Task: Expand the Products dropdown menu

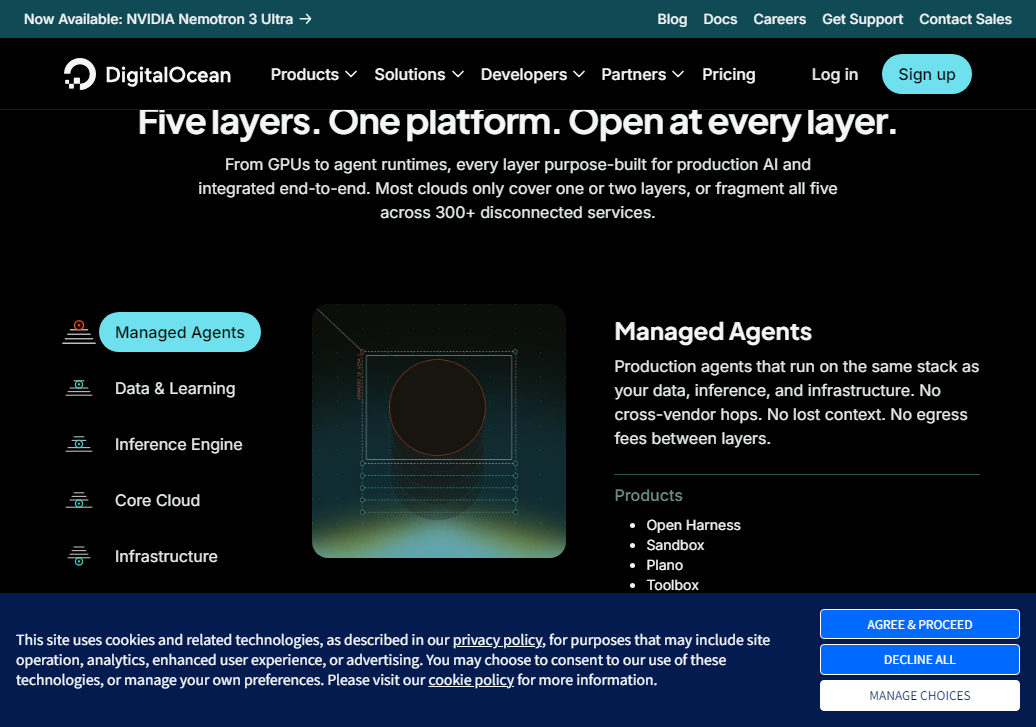Action: pyautogui.click(x=313, y=75)
